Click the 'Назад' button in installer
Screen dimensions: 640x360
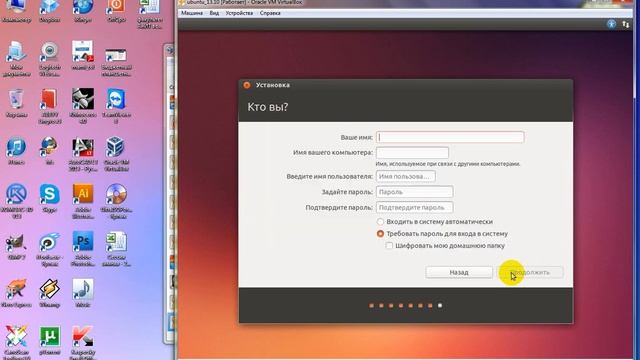click(x=459, y=272)
